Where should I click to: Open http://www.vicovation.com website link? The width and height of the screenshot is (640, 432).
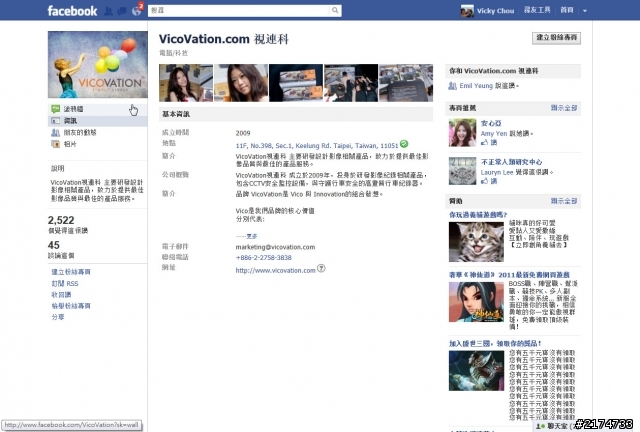click(x=276, y=270)
